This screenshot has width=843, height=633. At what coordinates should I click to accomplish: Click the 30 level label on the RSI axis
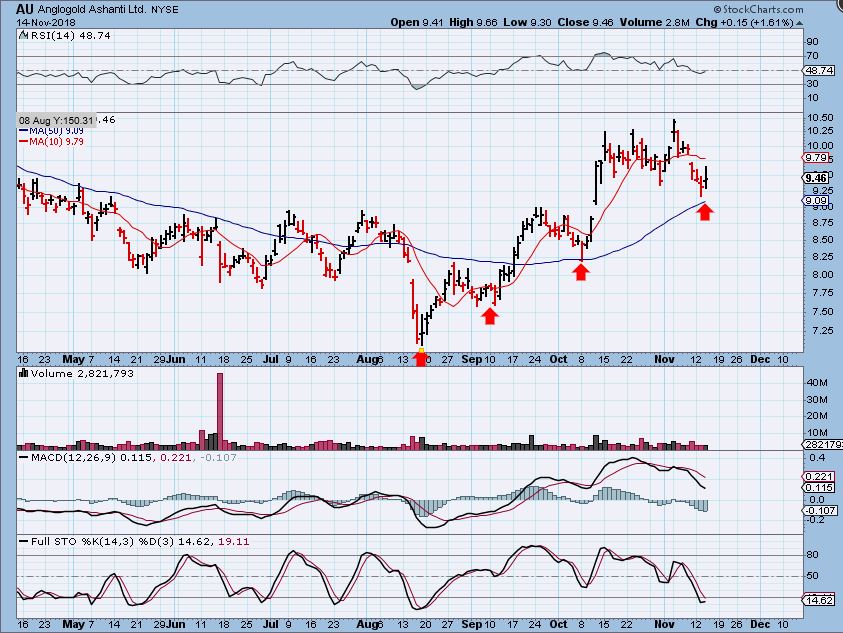click(813, 84)
